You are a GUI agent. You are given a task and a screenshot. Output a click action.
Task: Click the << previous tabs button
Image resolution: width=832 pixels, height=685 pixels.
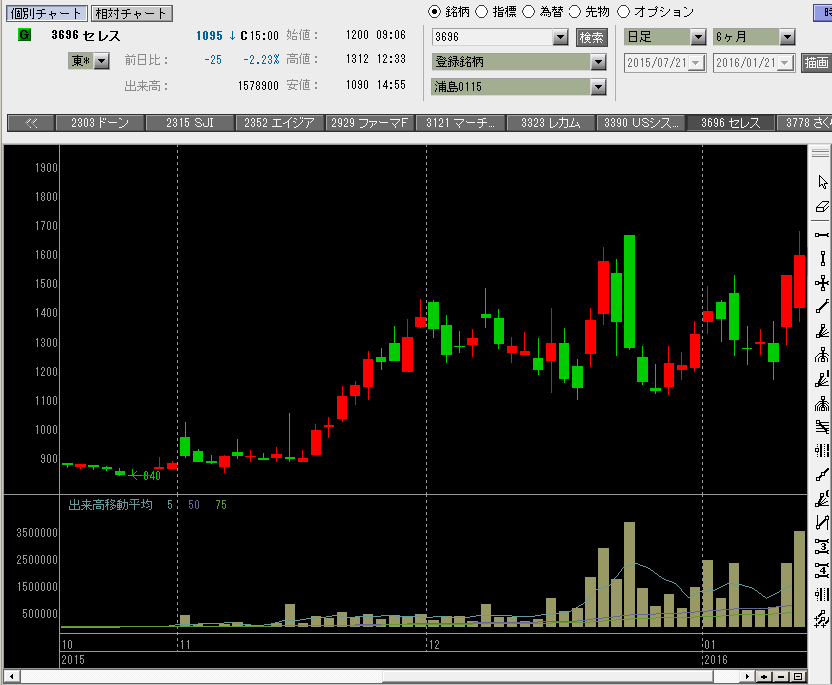tap(31, 123)
